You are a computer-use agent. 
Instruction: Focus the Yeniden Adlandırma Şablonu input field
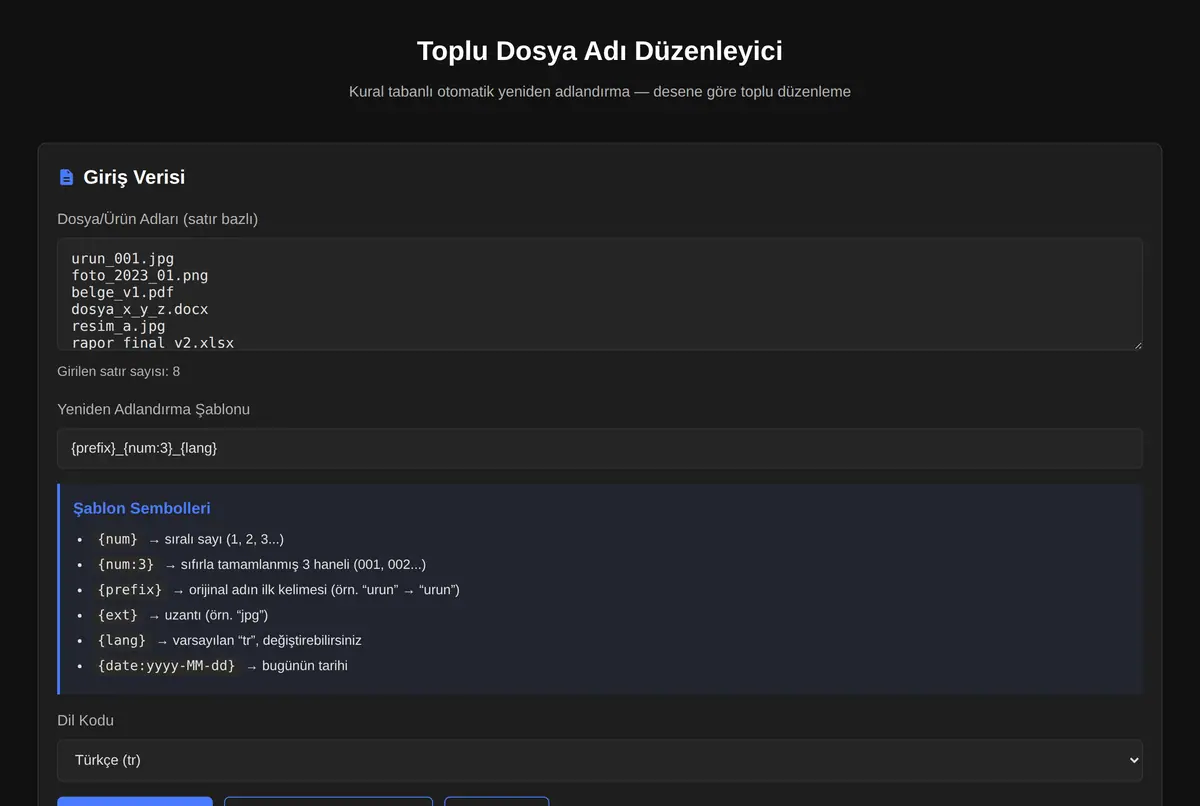[x=600, y=448]
